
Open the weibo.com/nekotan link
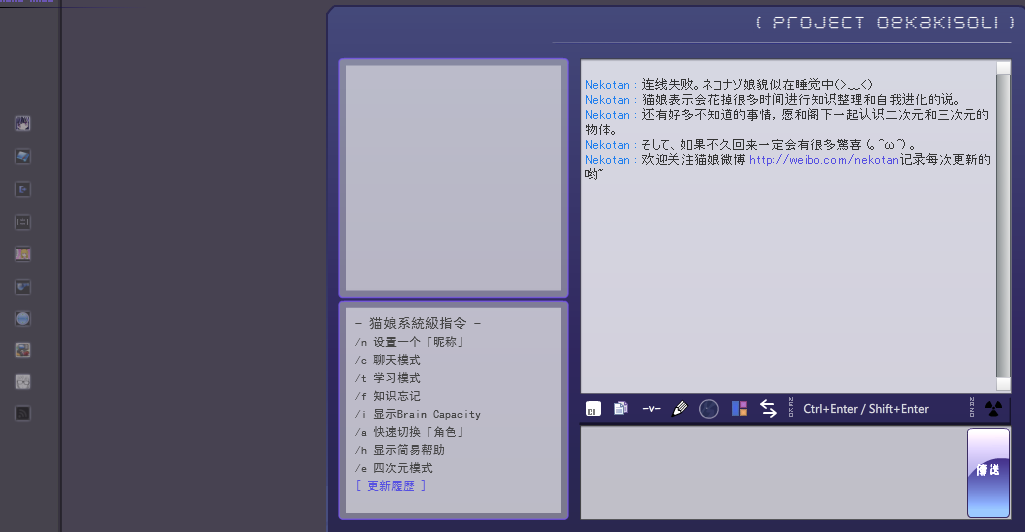[x=824, y=159]
